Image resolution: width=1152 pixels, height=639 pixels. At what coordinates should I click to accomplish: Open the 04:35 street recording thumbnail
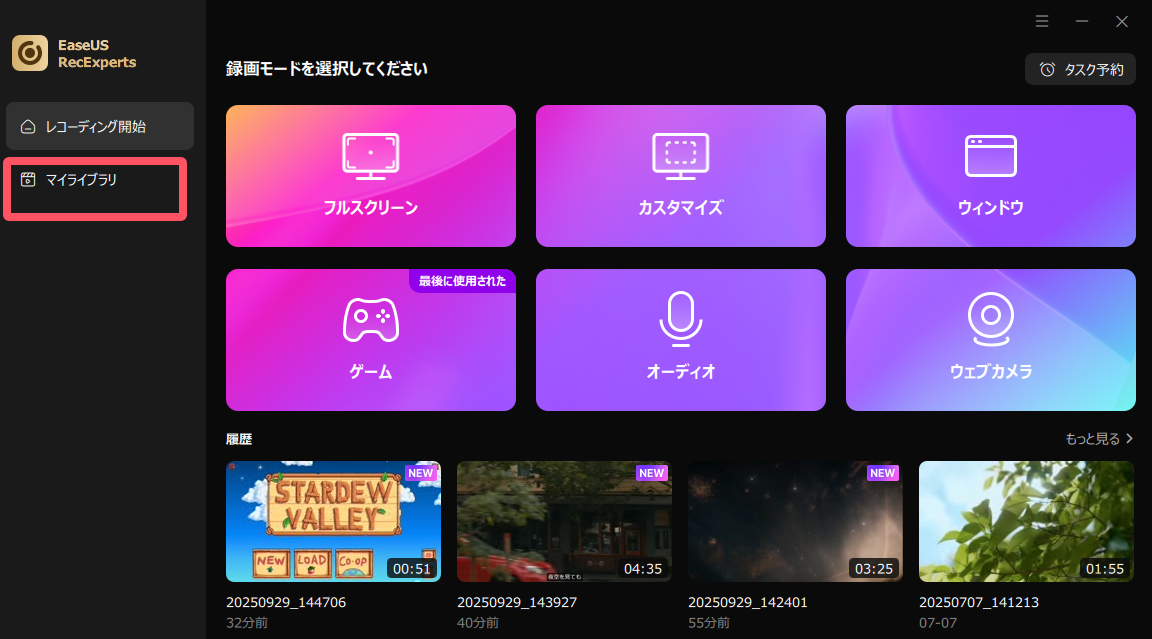[x=564, y=521]
